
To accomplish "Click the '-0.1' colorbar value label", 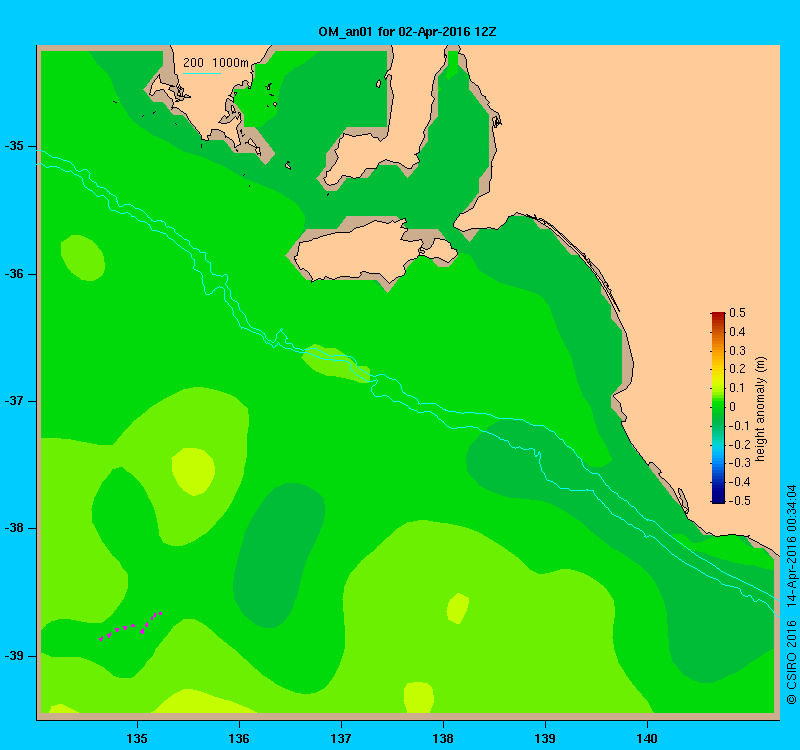I will (x=738, y=426).
